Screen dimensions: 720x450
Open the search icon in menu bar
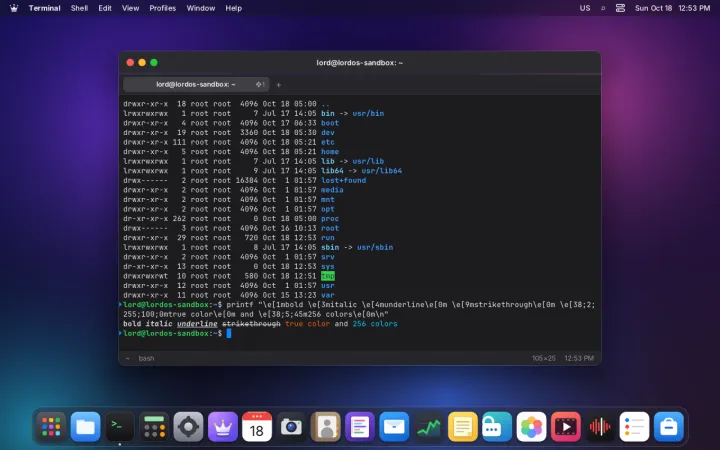(x=603, y=8)
